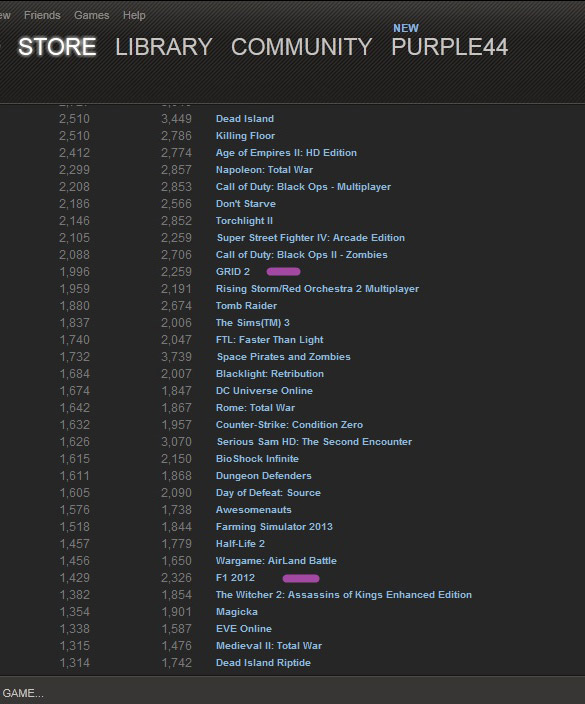
Task: Open Serious Sam HD: The Second Encounter
Action: tap(314, 442)
